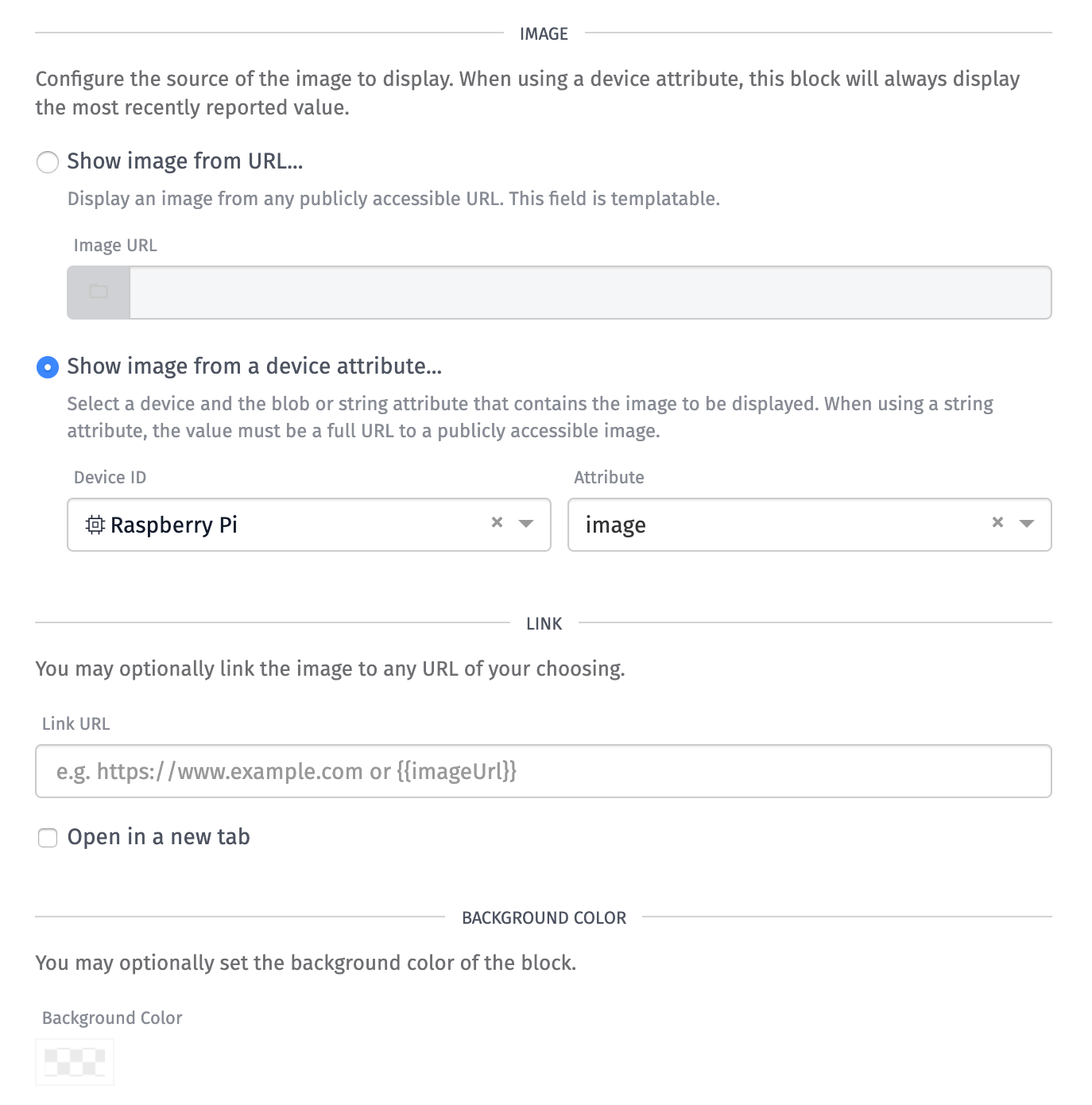This screenshot has width=1092, height=1105.
Task: Enable the Open in a new tab checkbox
Action: [48, 838]
